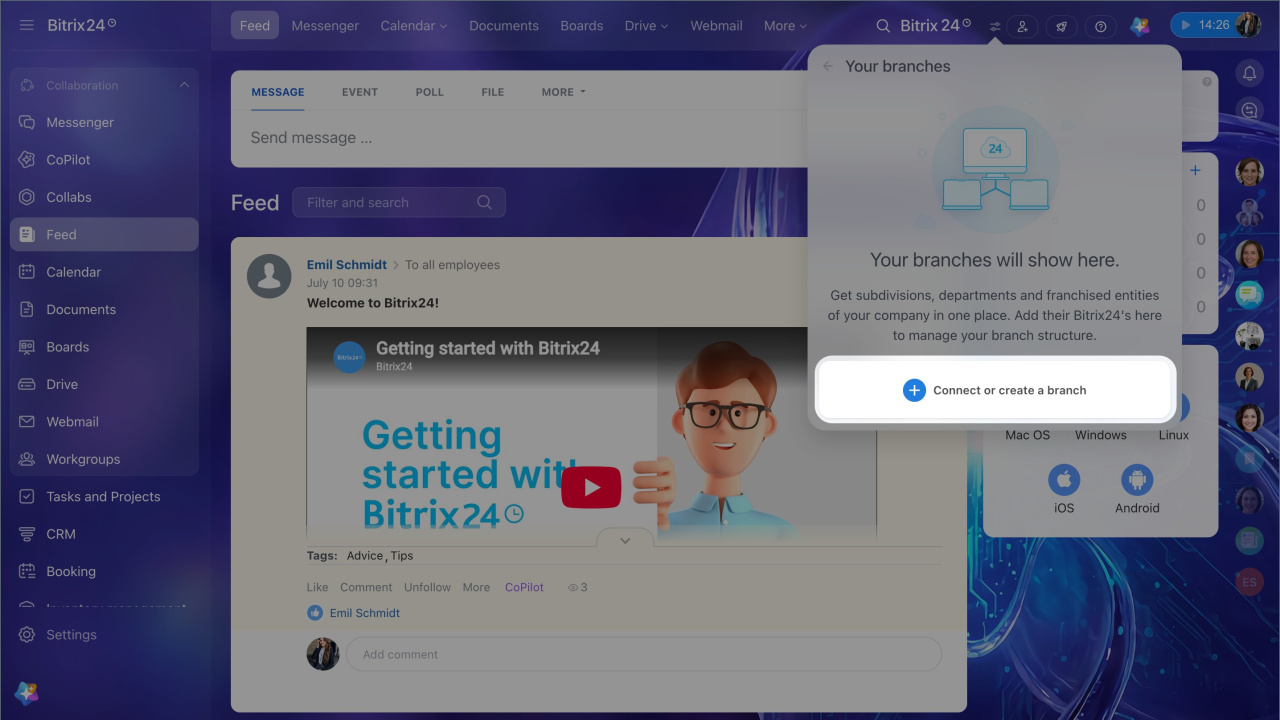Image resolution: width=1280 pixels, height=720 pixels.
Task: Open Webmail in the top navigation
Action: tap(717, 26)
